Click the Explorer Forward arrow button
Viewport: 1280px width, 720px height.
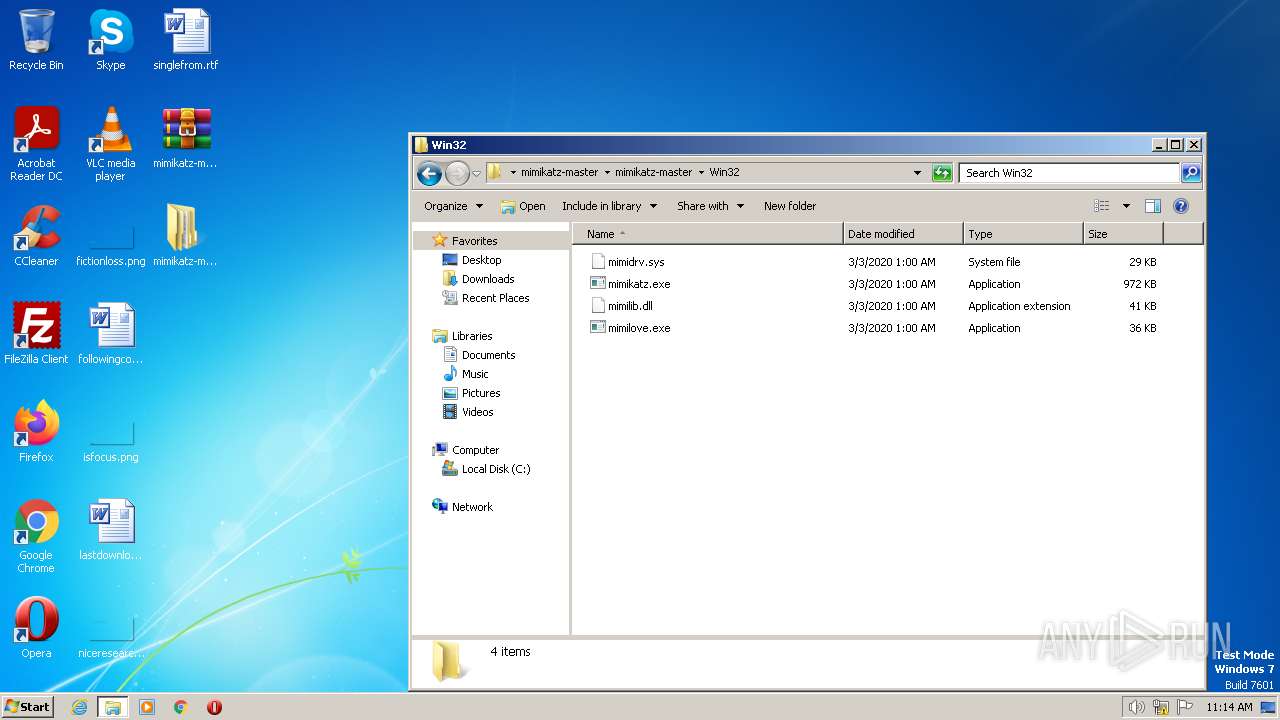457,173
